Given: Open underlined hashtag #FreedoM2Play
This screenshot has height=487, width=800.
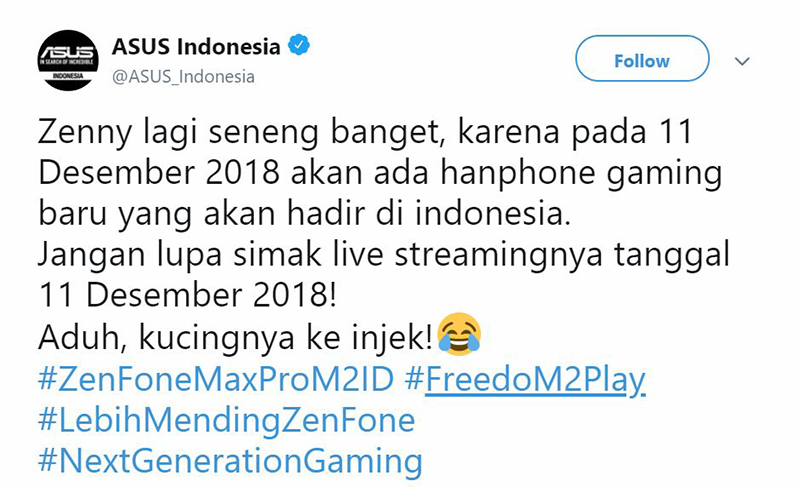Looking at the screenshot, I should [x=525, y=381].
